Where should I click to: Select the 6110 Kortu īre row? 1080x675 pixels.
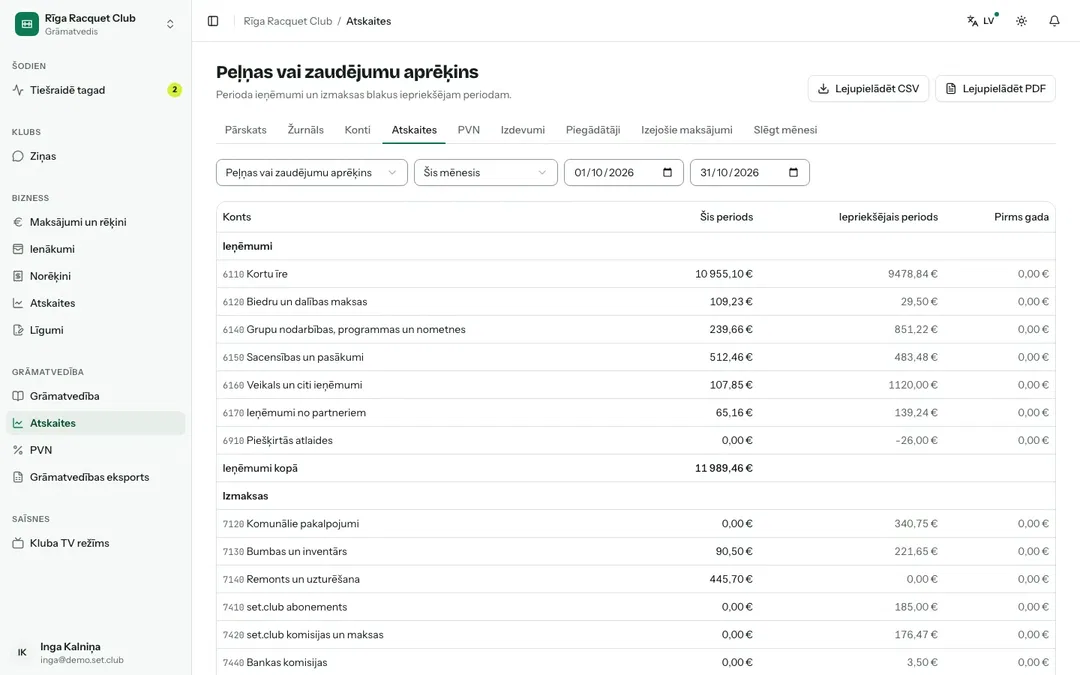click(636, 274)
